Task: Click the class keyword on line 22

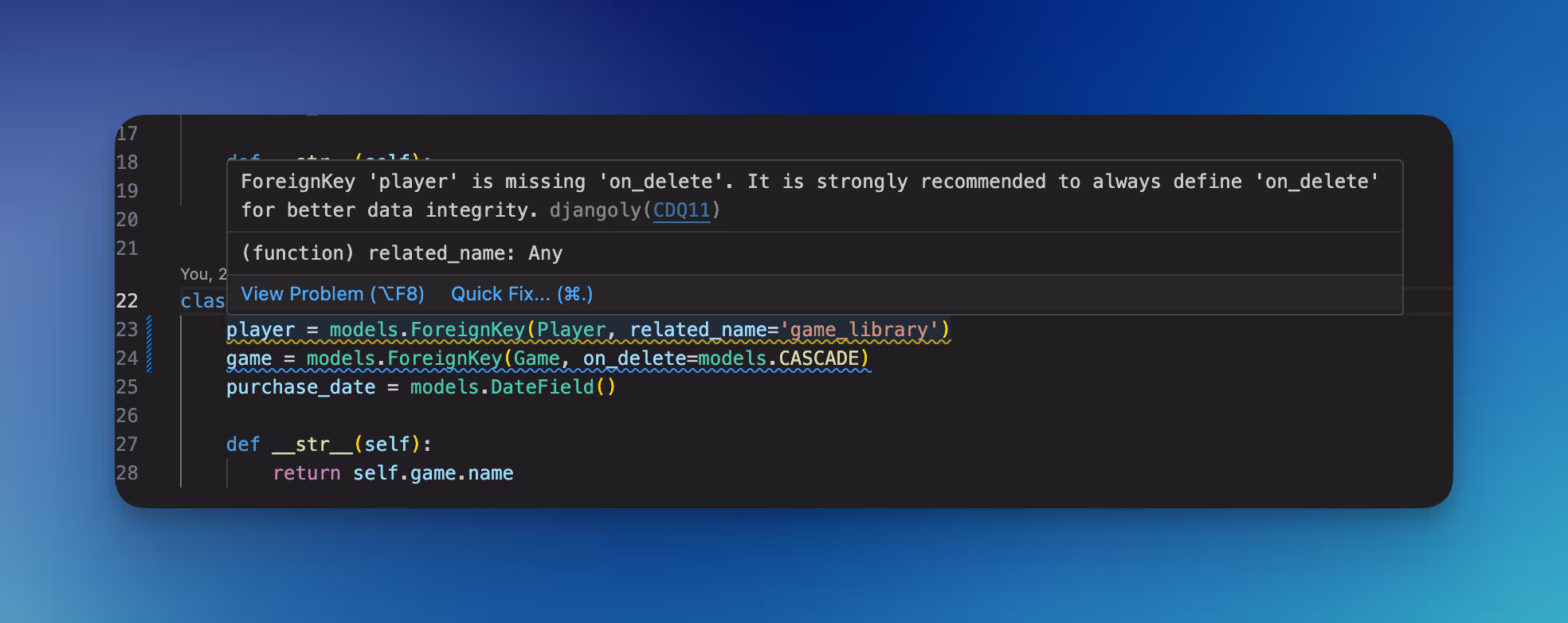Action: tap(203, 301)
